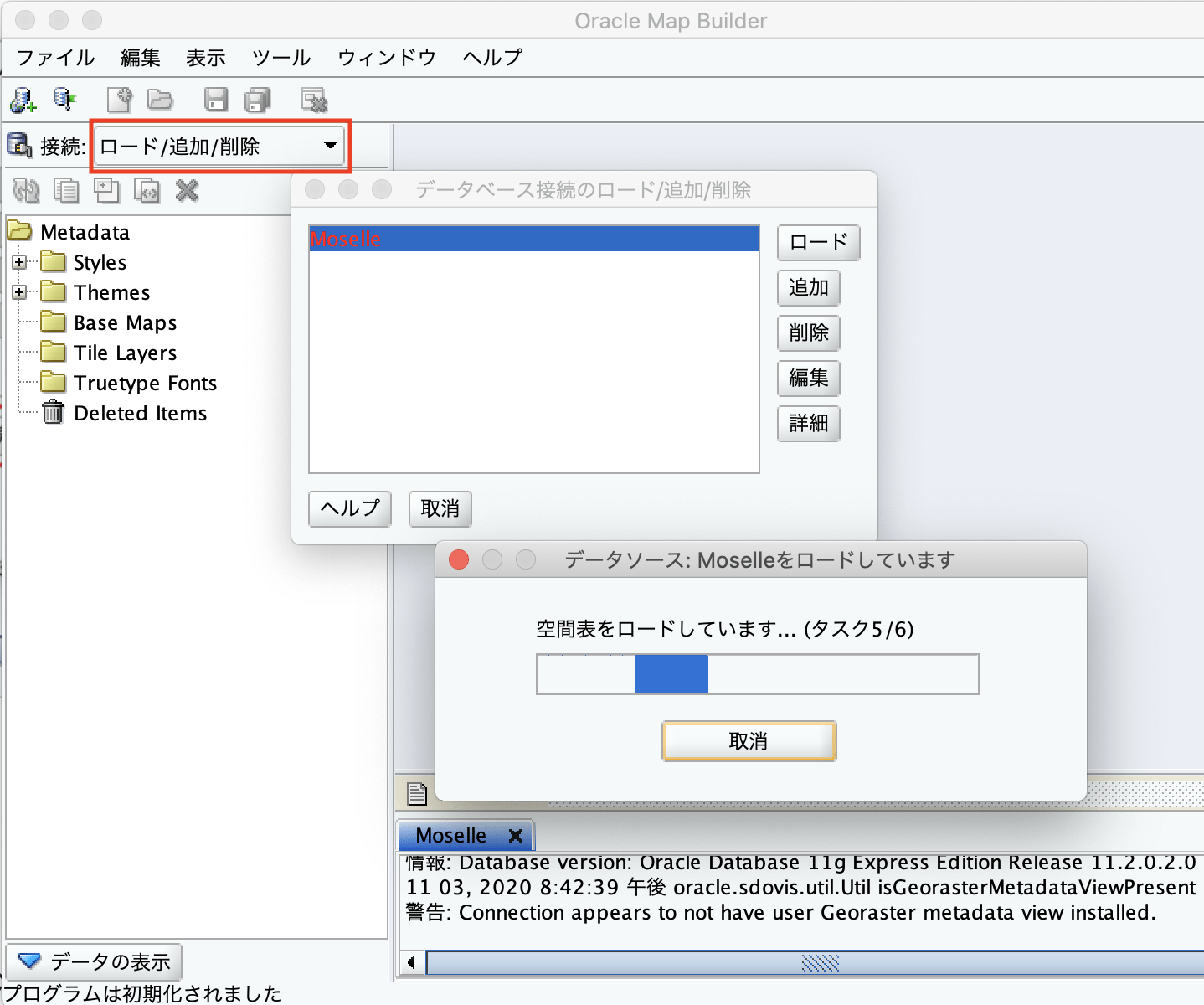Click the loading progress bar

[758, 674]
